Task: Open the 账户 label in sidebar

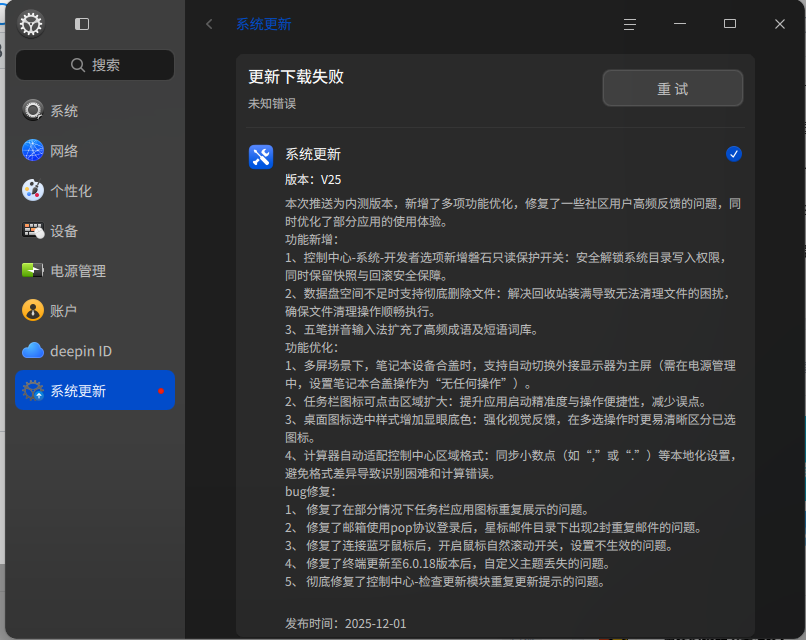Action: coord(64,311)
